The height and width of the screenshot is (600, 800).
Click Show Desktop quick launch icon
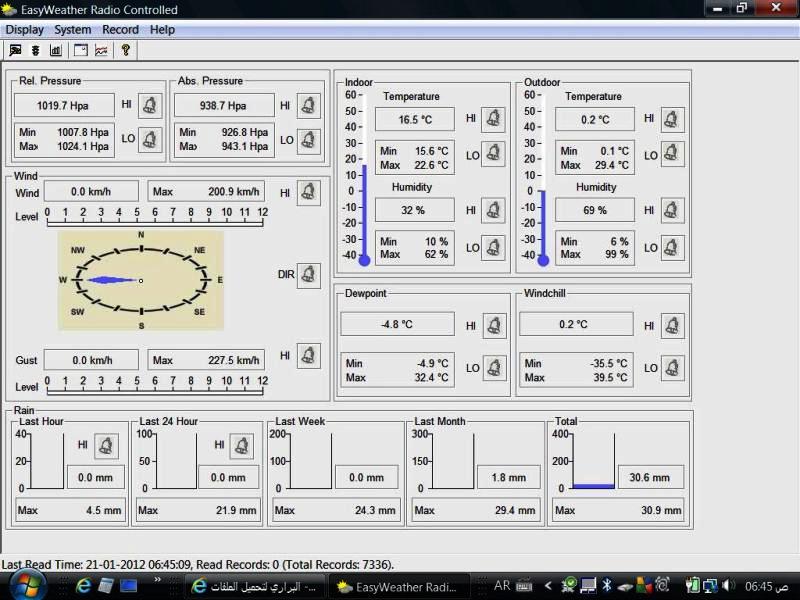129,586
